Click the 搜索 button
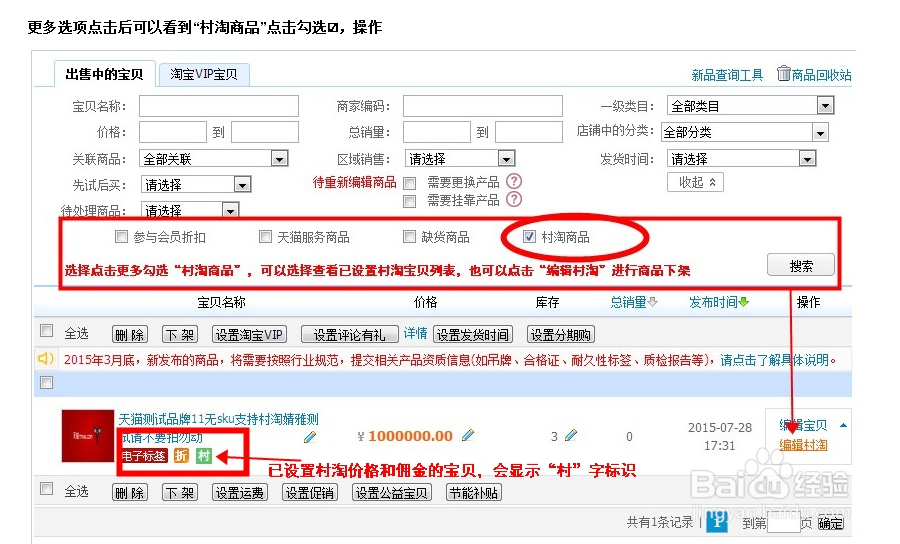The width and height of the screenshot is (900, 544). click(x=801, y=266)
